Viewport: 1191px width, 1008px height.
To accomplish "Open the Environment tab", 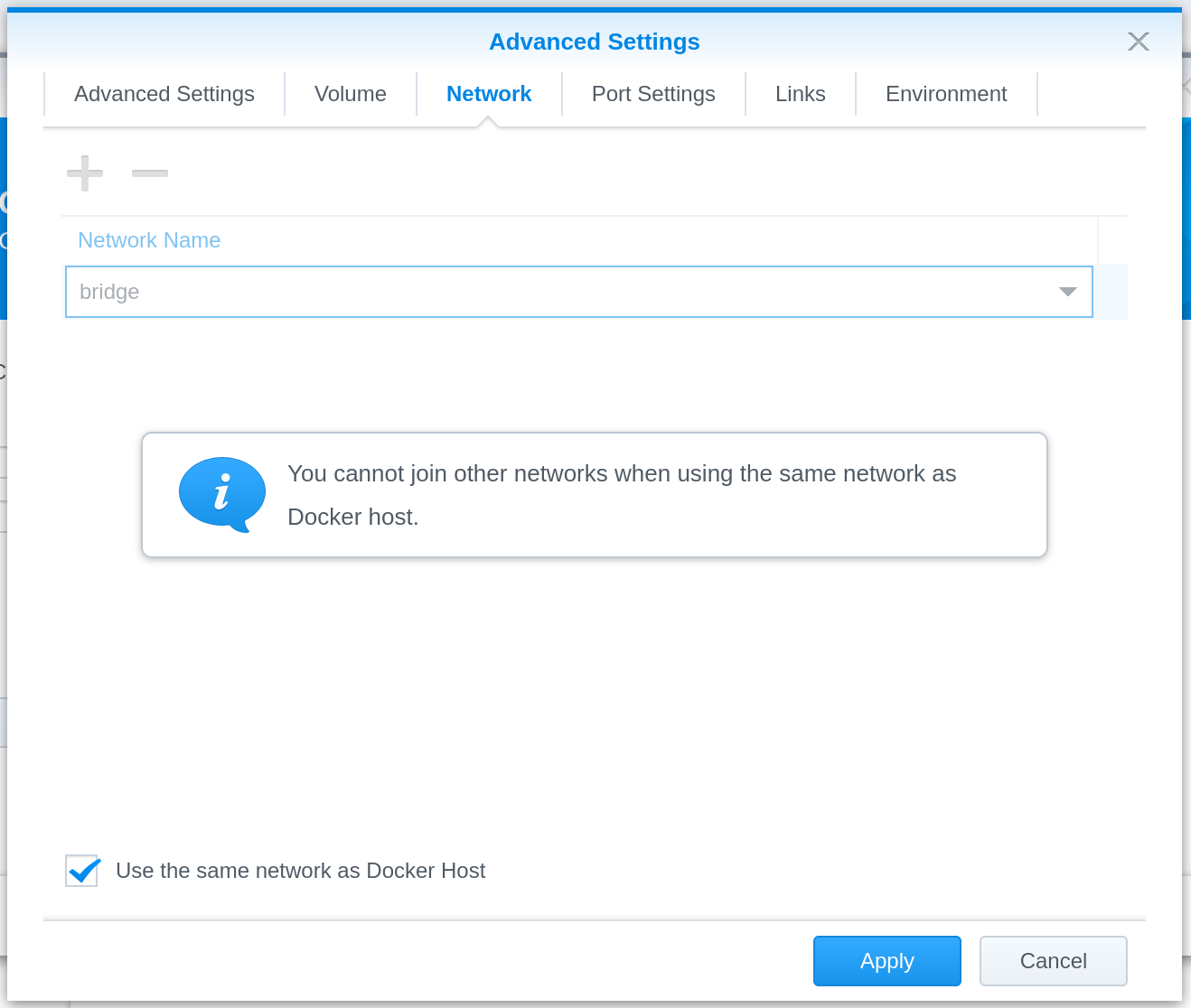I will click(946, 93).
